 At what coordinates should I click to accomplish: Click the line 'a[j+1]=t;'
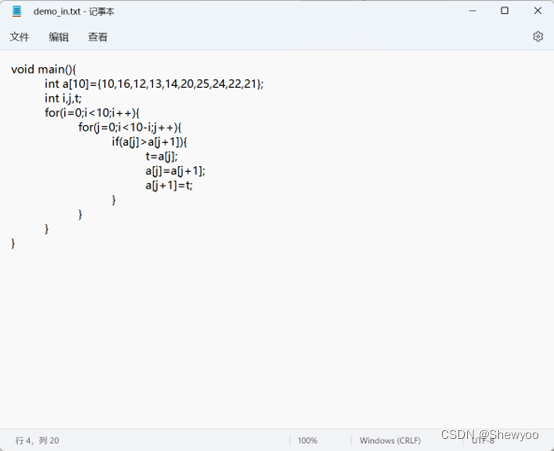169,185
